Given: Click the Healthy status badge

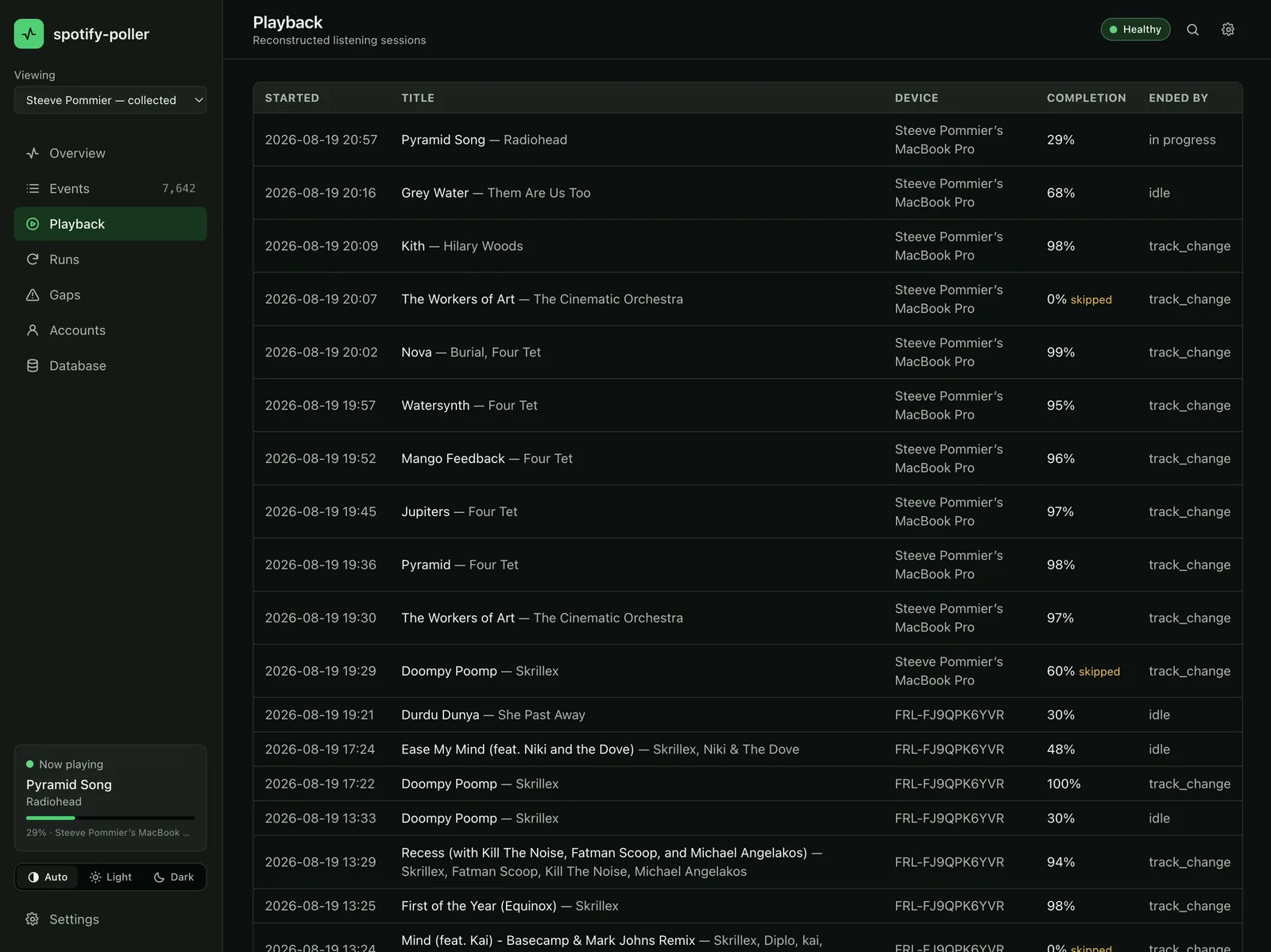Looking at the screenshot, I should coord(1135,29).
